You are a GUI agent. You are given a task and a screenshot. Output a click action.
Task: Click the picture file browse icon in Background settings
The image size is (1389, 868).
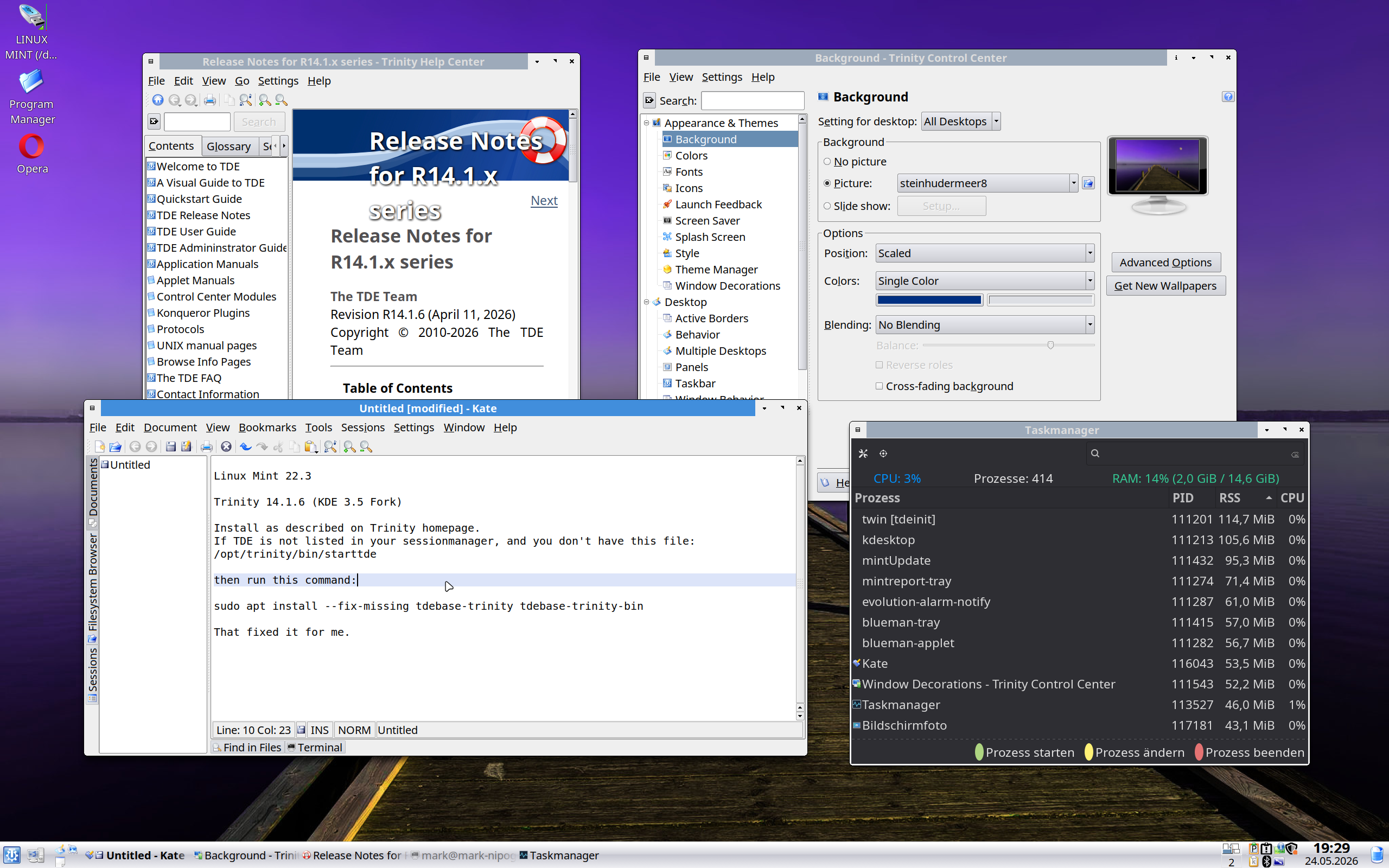pos(1088,183)
